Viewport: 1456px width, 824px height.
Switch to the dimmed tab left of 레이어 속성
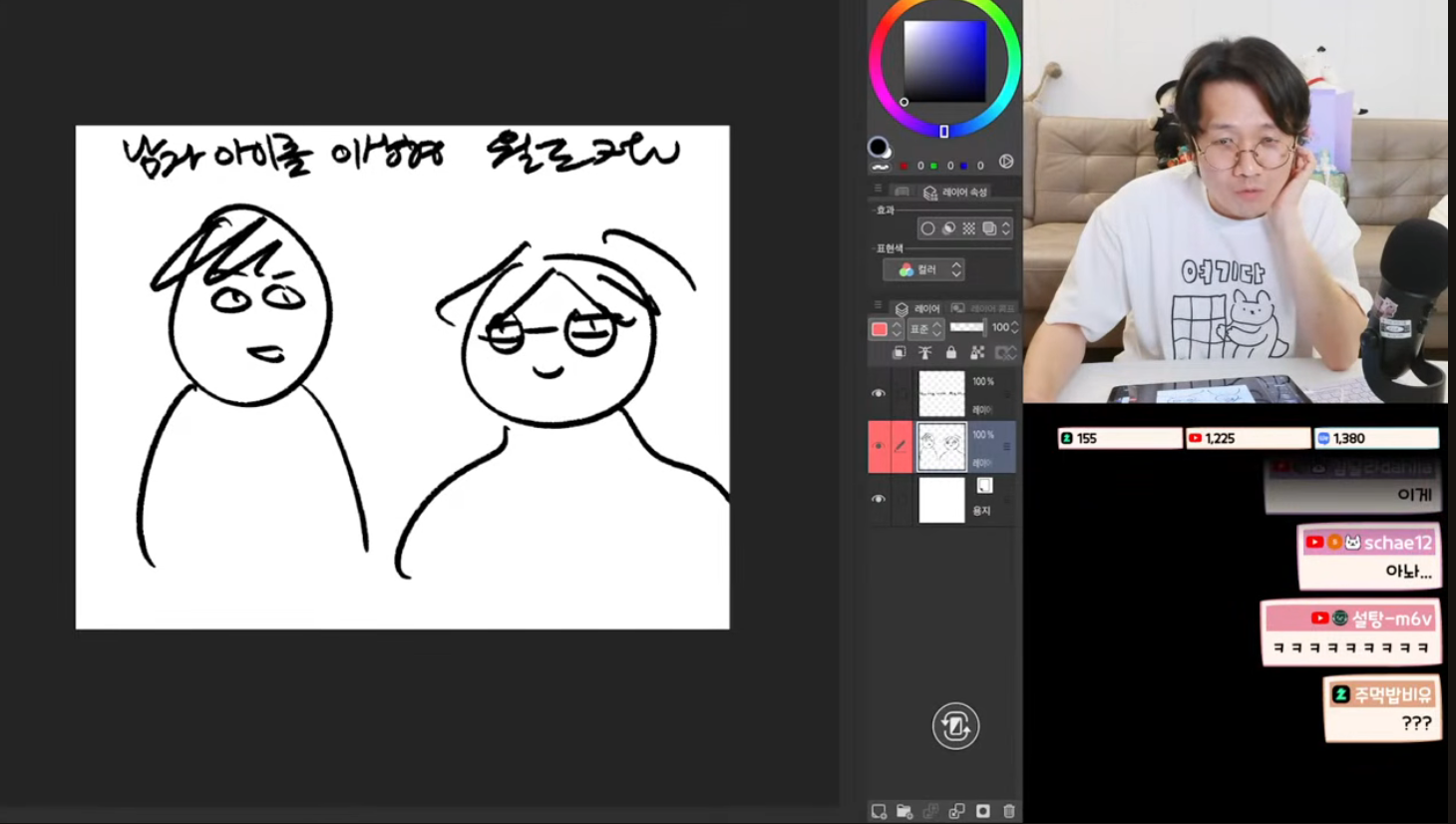(902, 192)
